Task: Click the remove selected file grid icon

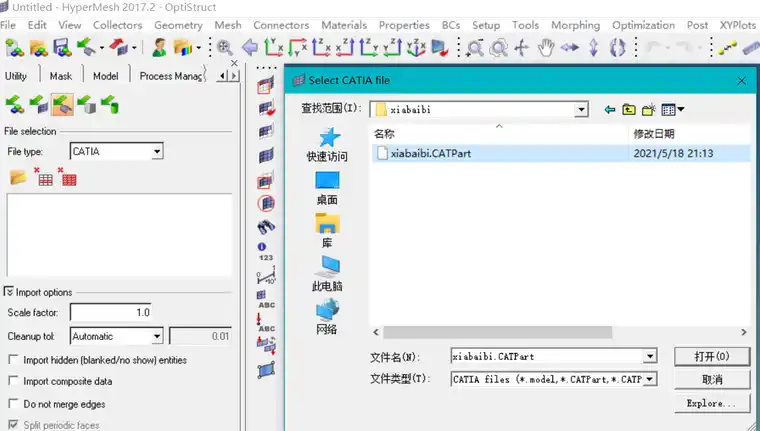Action: [x=44, y=177]
